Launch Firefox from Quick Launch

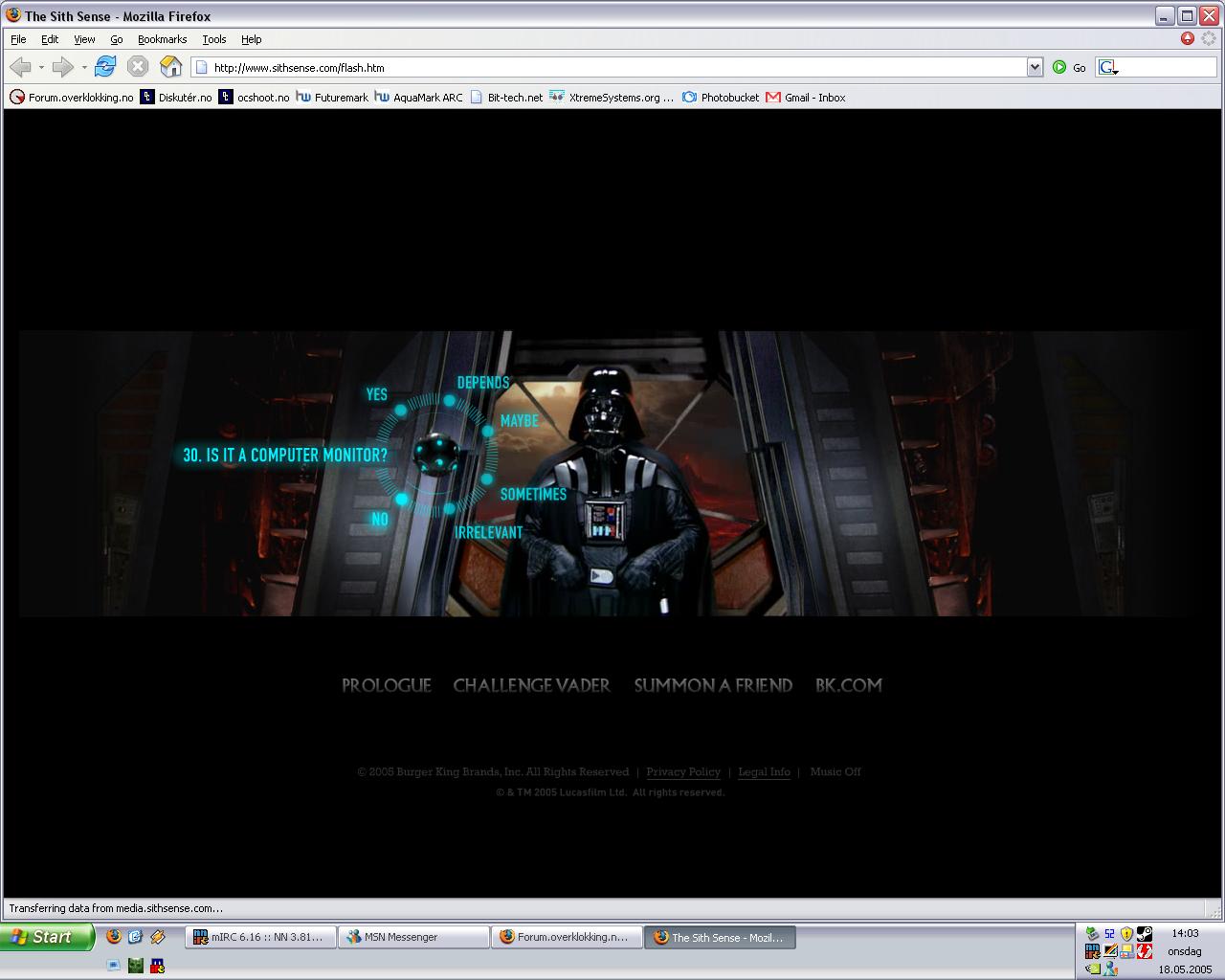tap(114, 937)
